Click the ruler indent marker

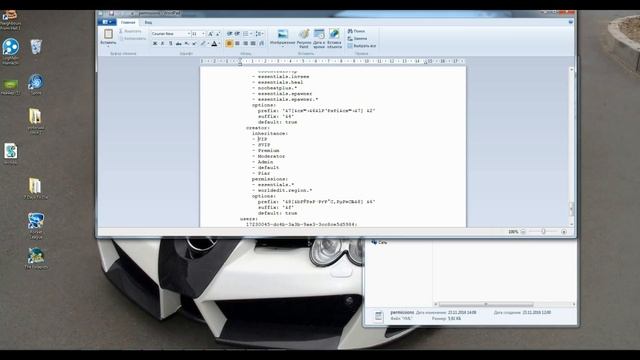(240, 62)
